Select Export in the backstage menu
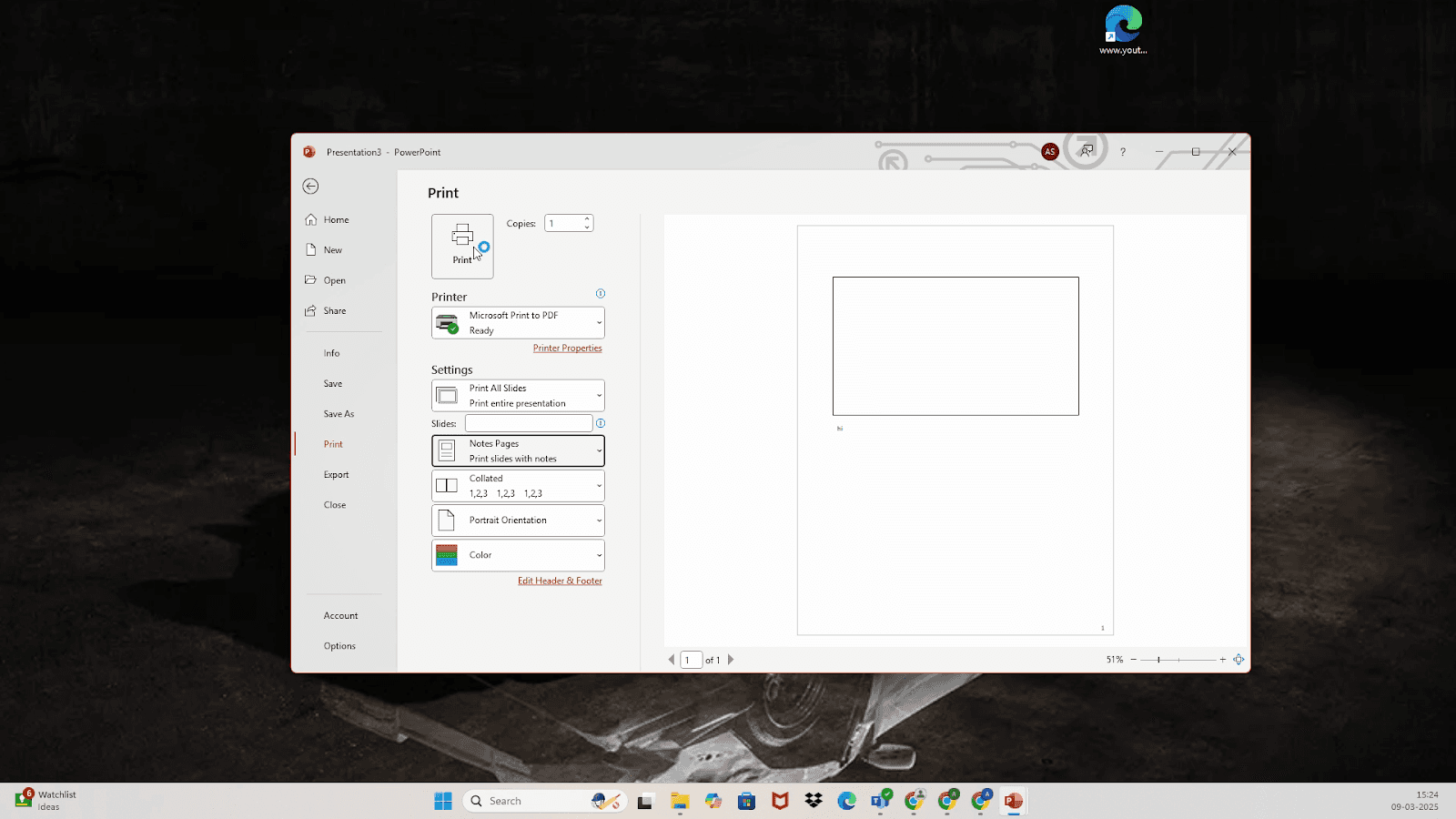1456x819 pixels. tap(337, 474)
